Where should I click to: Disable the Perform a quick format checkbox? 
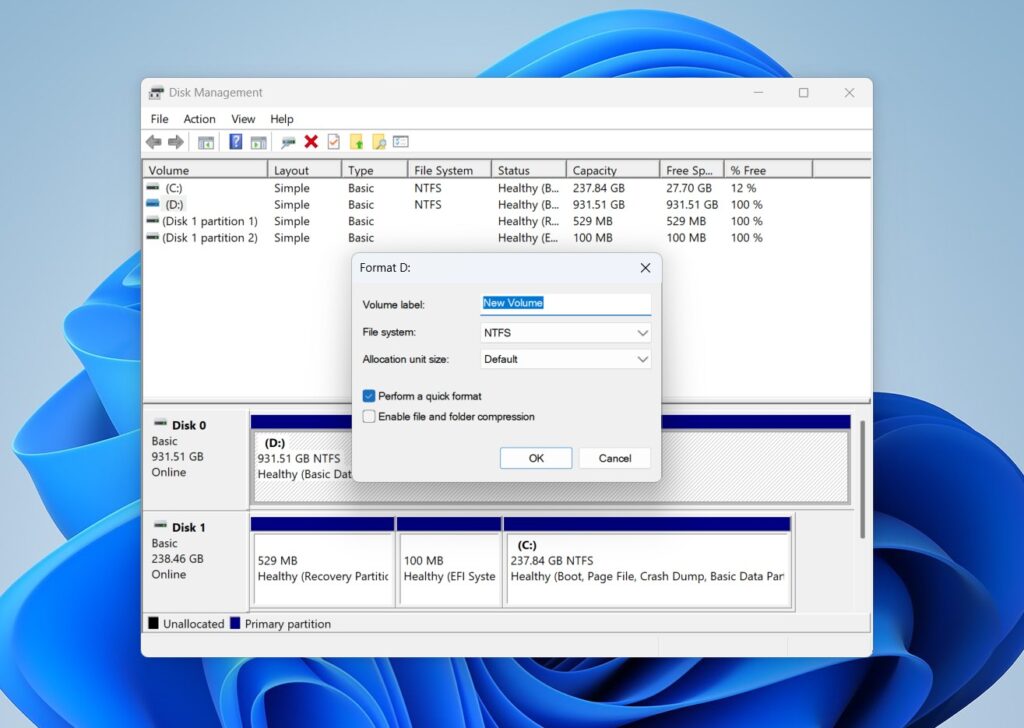(370, 396)
